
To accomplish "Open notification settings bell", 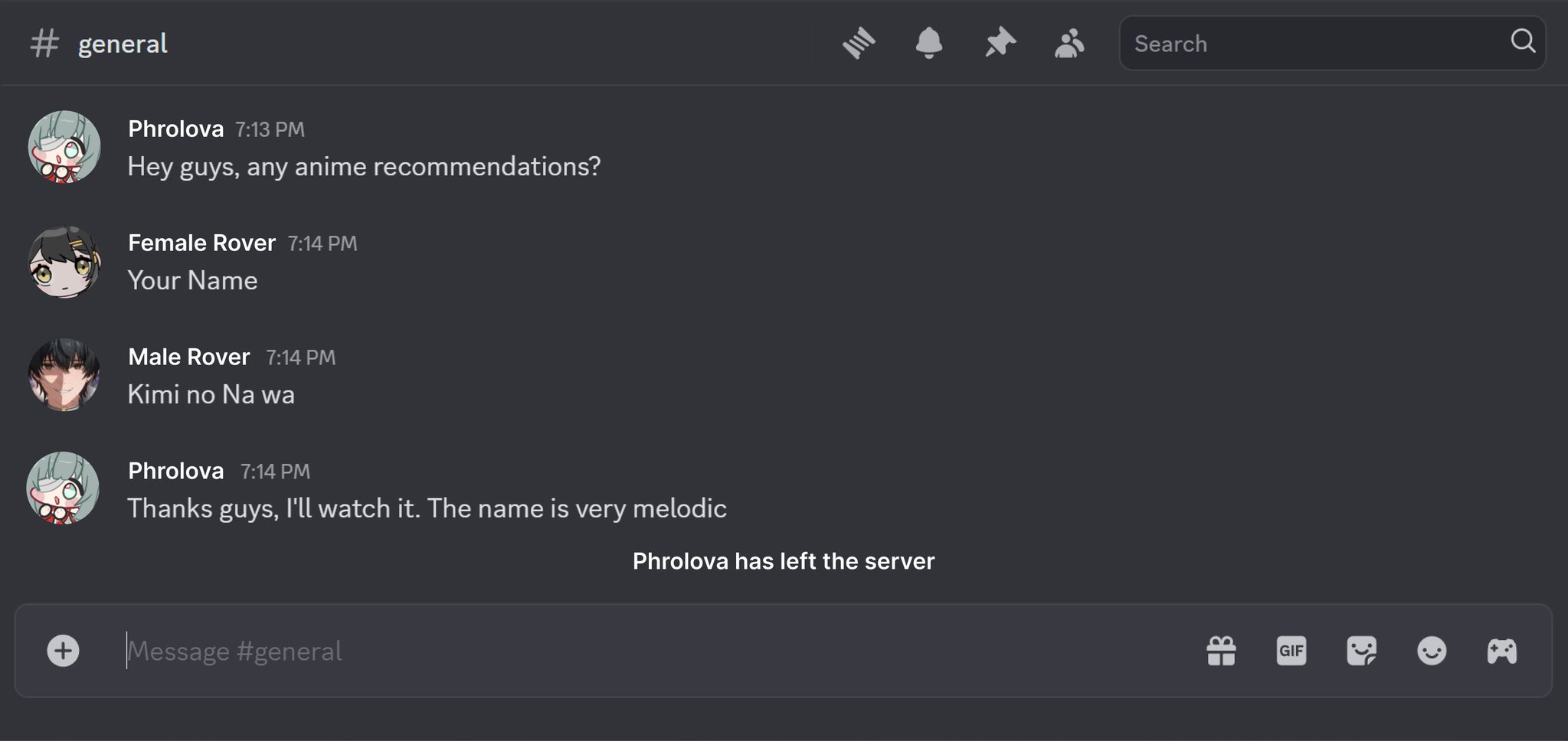I will [x=928, y=44].
